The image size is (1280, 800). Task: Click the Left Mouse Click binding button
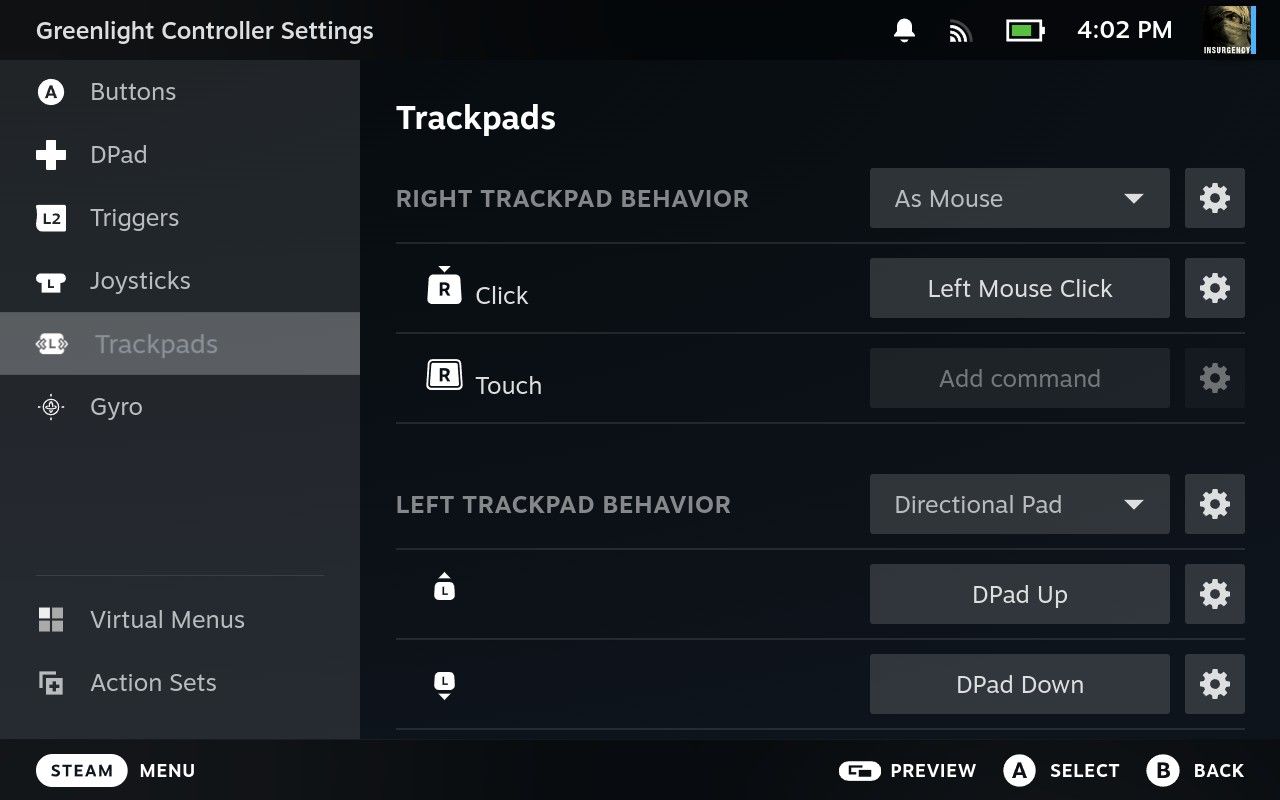1020,288
